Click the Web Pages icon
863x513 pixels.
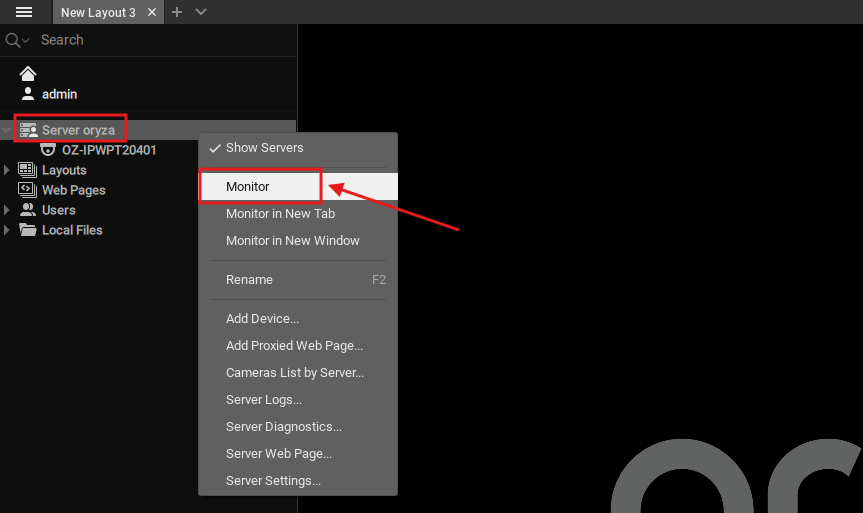[x=28, y=190]
